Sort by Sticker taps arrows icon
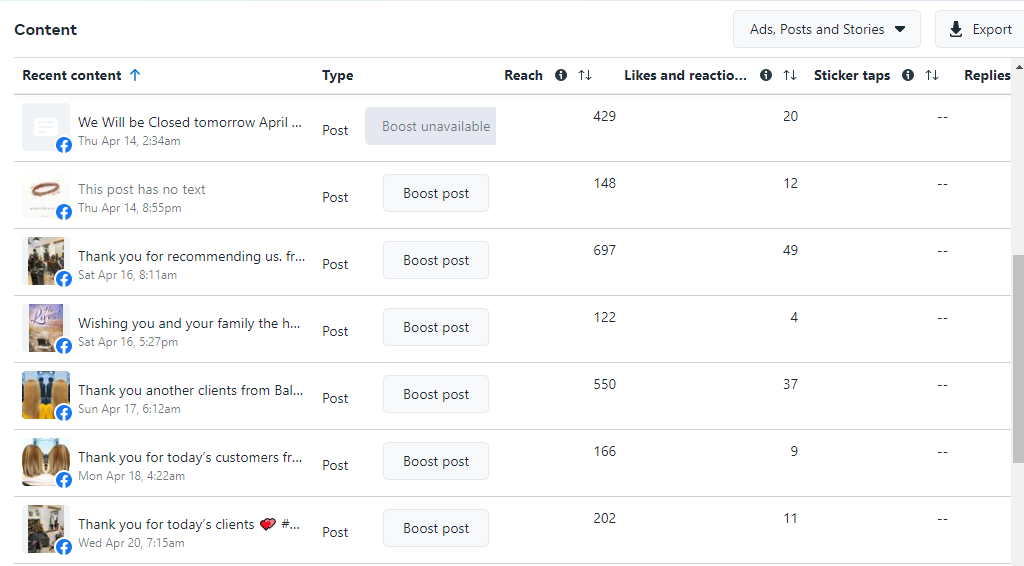Image resolution: width=1024 pixels, height=566 pixels. pyautogui.click(x=932, y=75)
